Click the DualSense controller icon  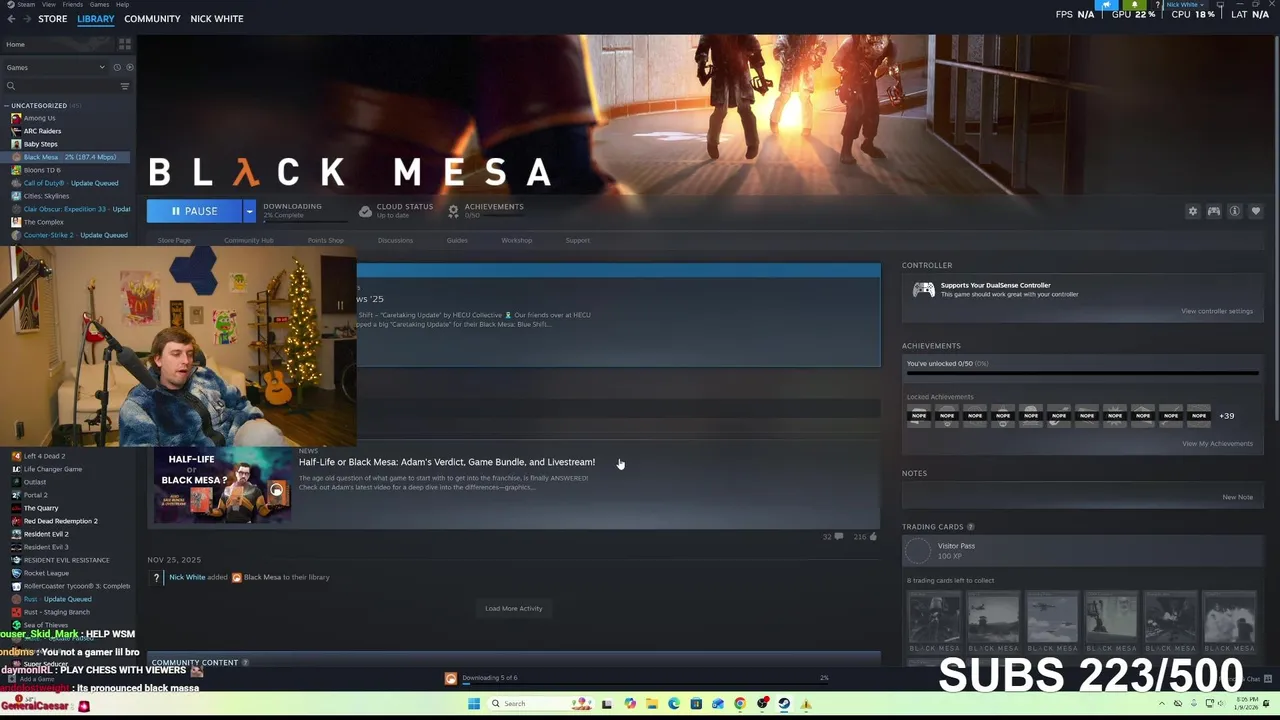[924, 290]
